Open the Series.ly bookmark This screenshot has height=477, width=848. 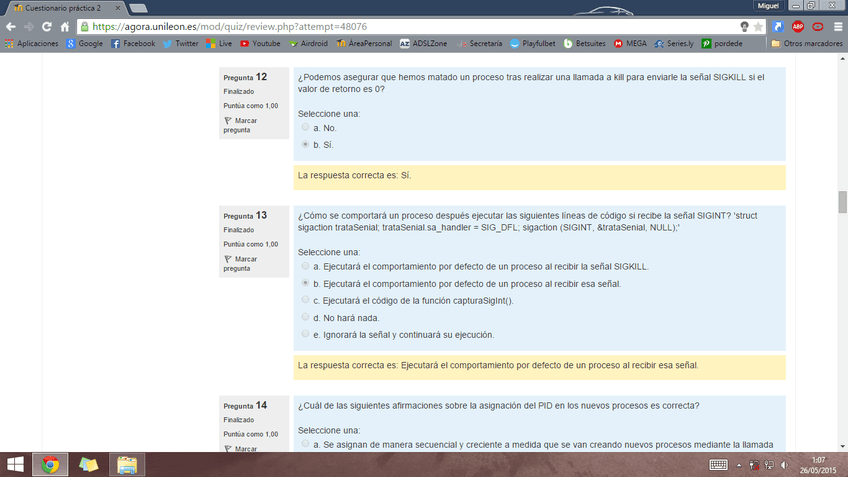674,43
